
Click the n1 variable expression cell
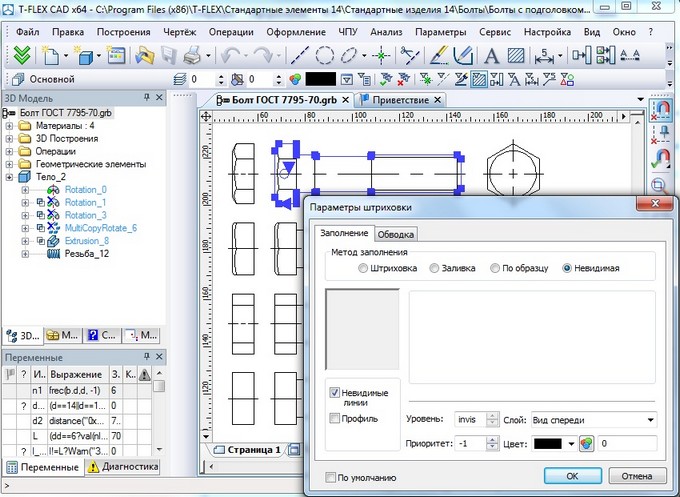tap(78, 391)
